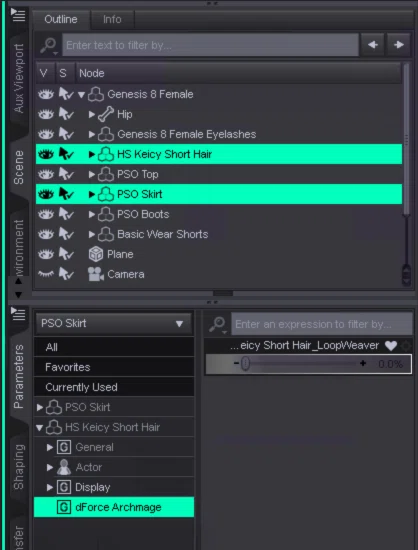The width and height of the screenshot is (418, 550).
Task: Show Favorites parameters category
Action: click(114, 367)
